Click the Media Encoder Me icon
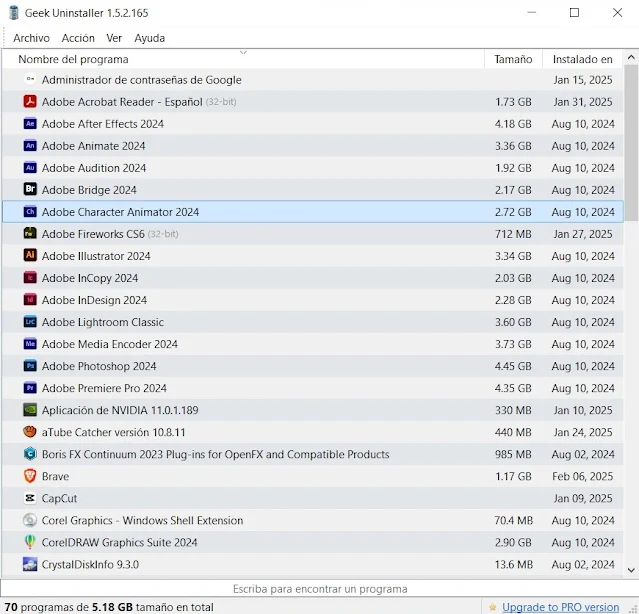Screen dimensions: 639x614 [30, 343]
